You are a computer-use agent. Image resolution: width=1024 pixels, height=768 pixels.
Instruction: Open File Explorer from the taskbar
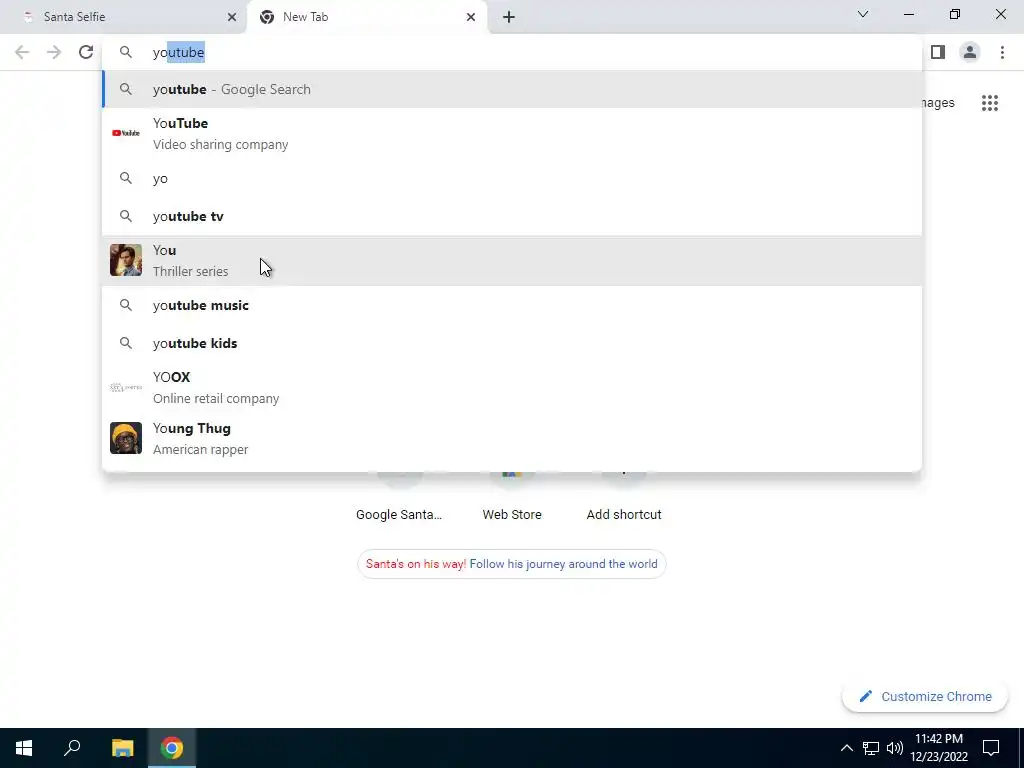click(x=122, y=748)
